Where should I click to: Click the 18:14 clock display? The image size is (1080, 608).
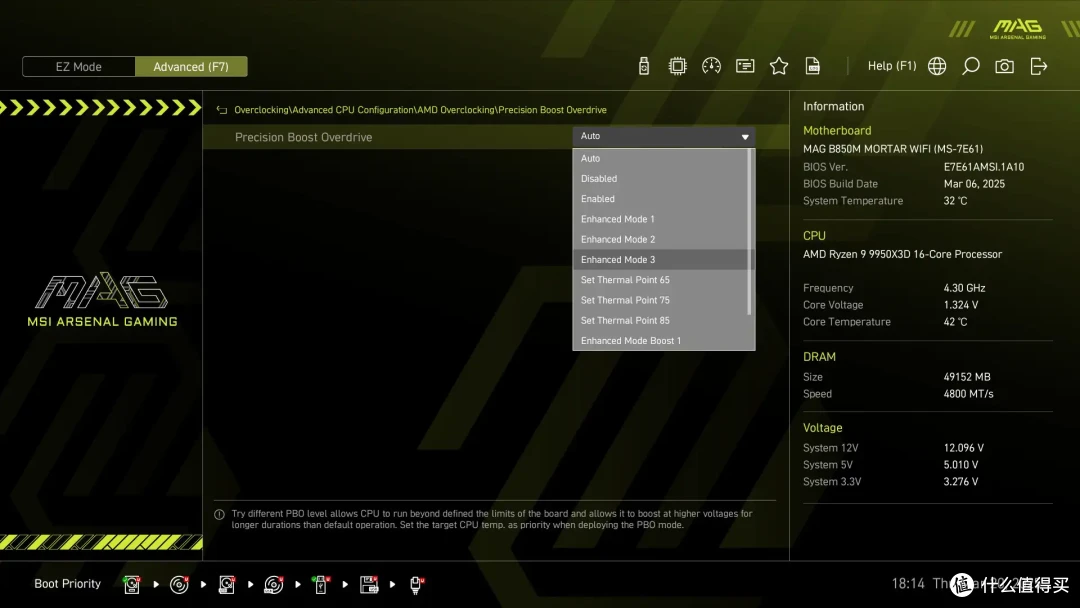point(908,584)
